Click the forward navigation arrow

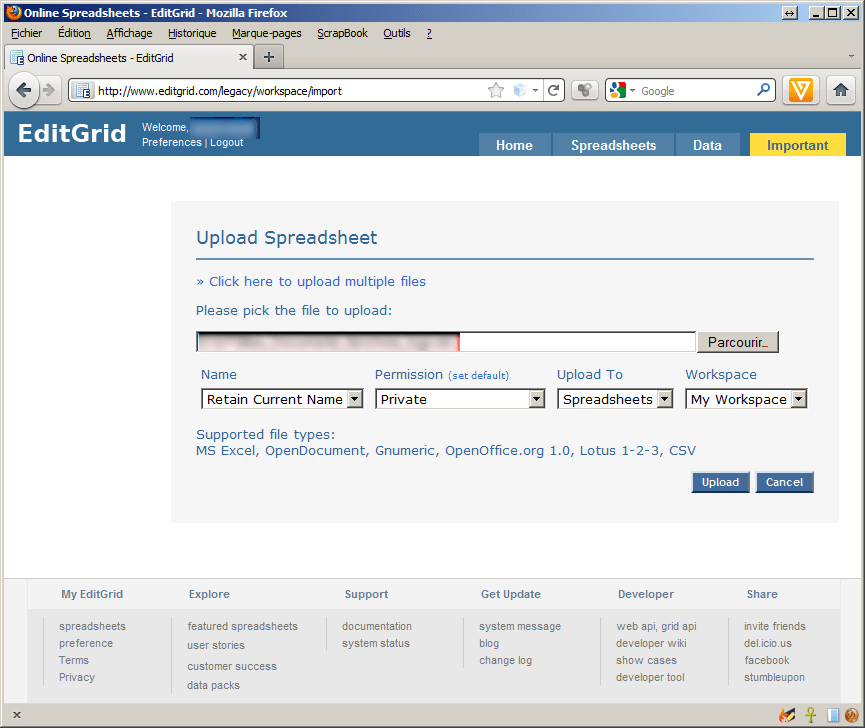click(x=49, y=90)
